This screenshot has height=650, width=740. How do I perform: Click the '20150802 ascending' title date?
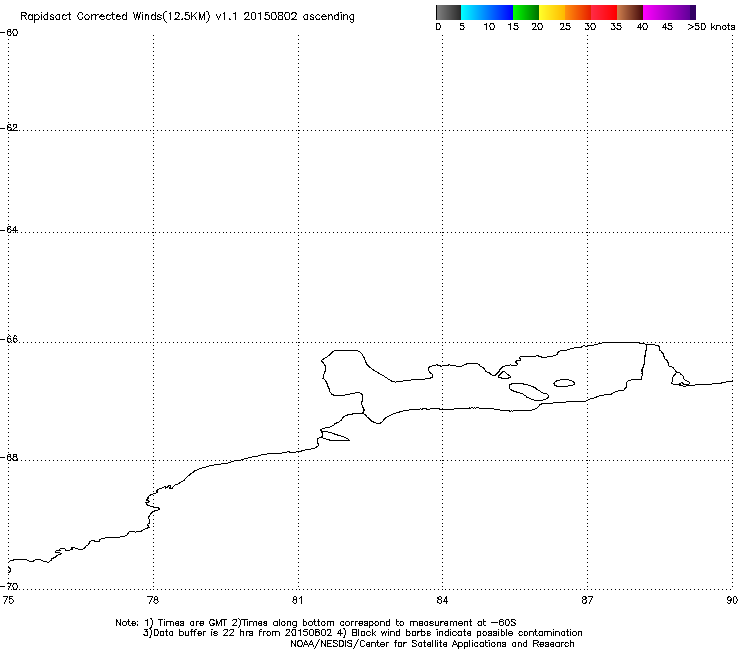click(x=299, y=17)
